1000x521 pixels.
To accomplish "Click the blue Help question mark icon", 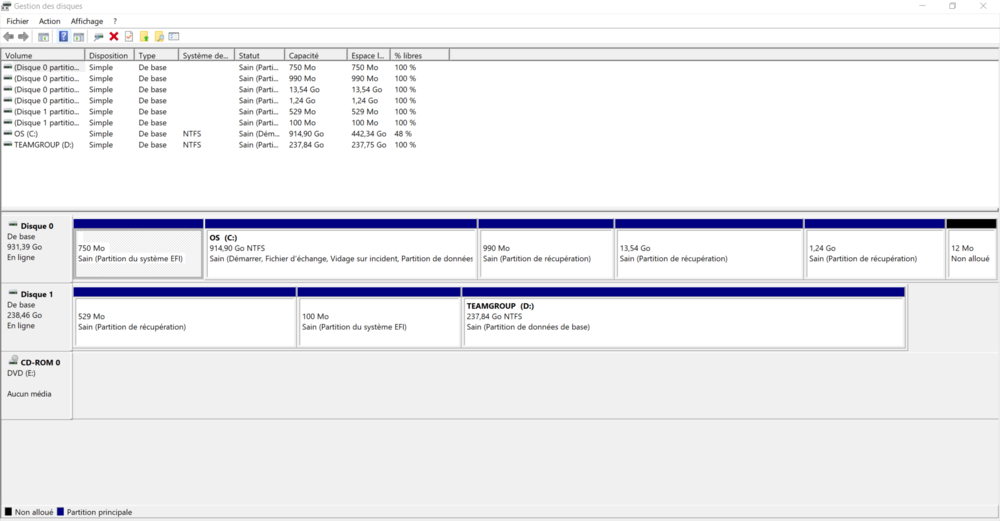I will pyautogui.click(x=63, y=37).
